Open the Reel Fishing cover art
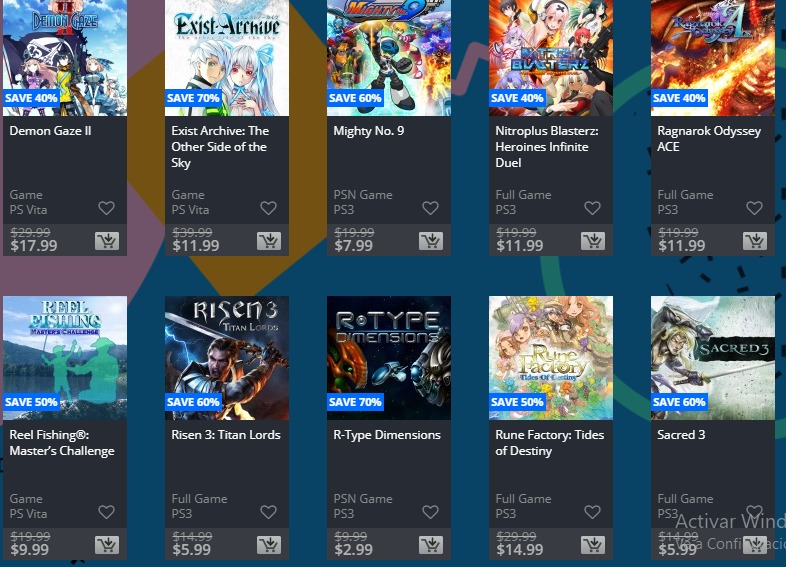786x567 pixels. [x=65, y=358]
